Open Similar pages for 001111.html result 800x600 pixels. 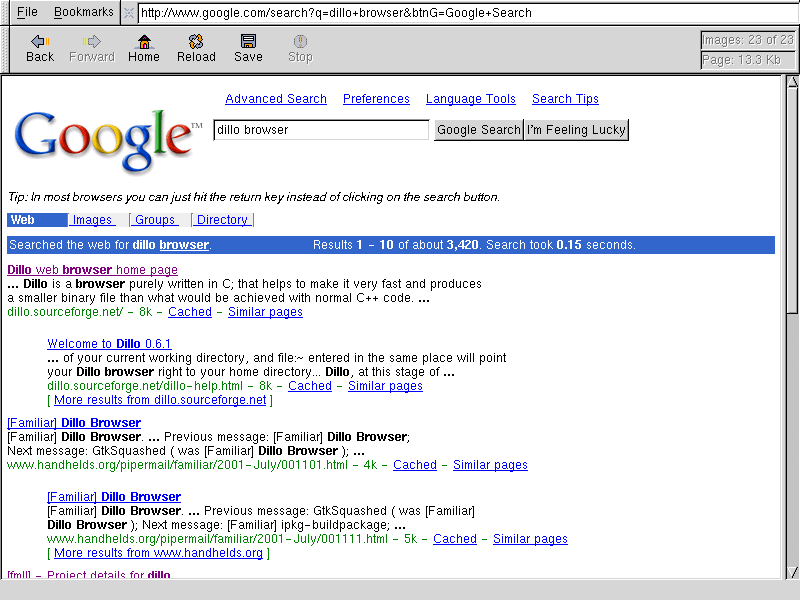click(x=530, y=539)
